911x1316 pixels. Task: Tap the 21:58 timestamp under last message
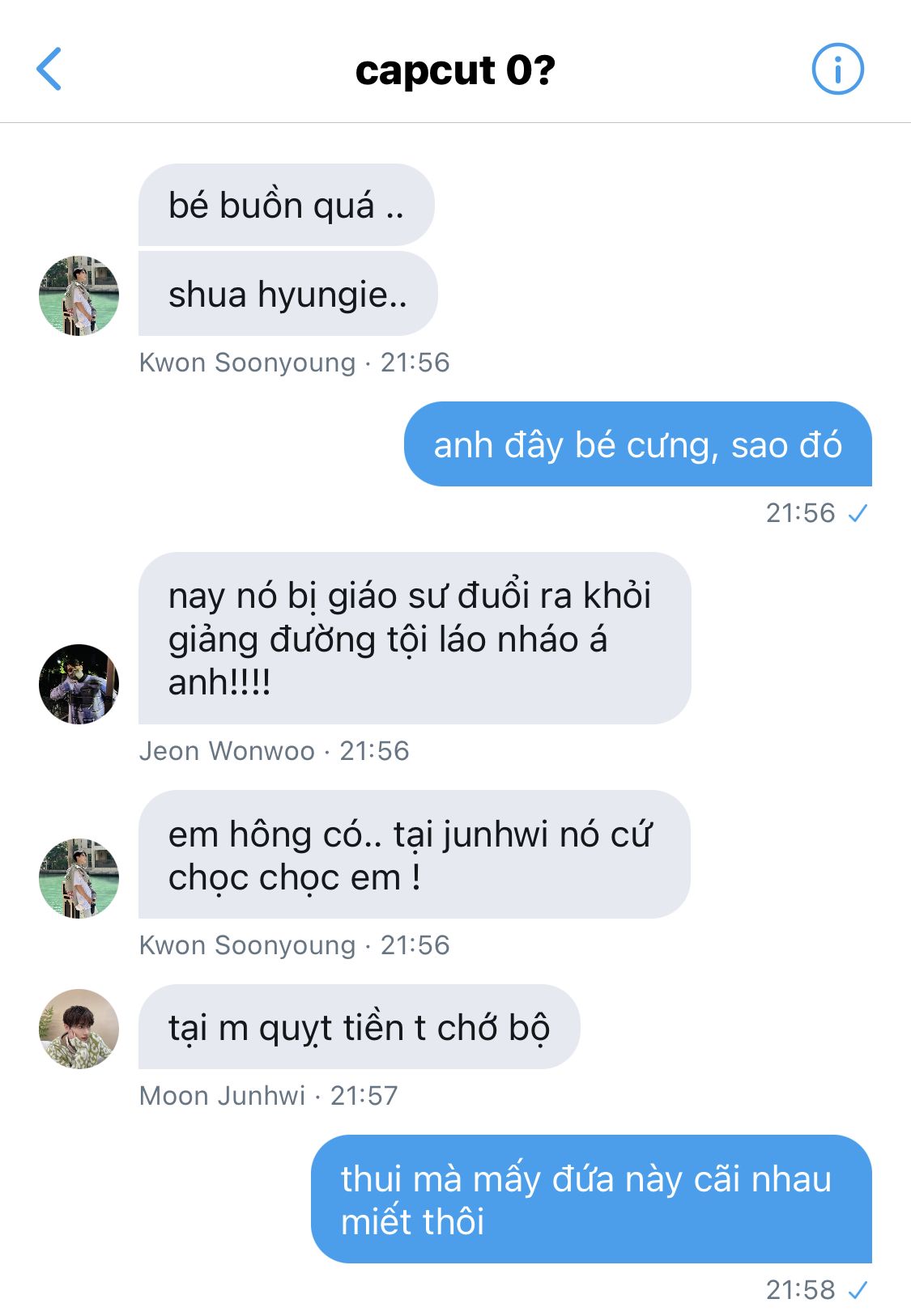[x=800, y=1290]
